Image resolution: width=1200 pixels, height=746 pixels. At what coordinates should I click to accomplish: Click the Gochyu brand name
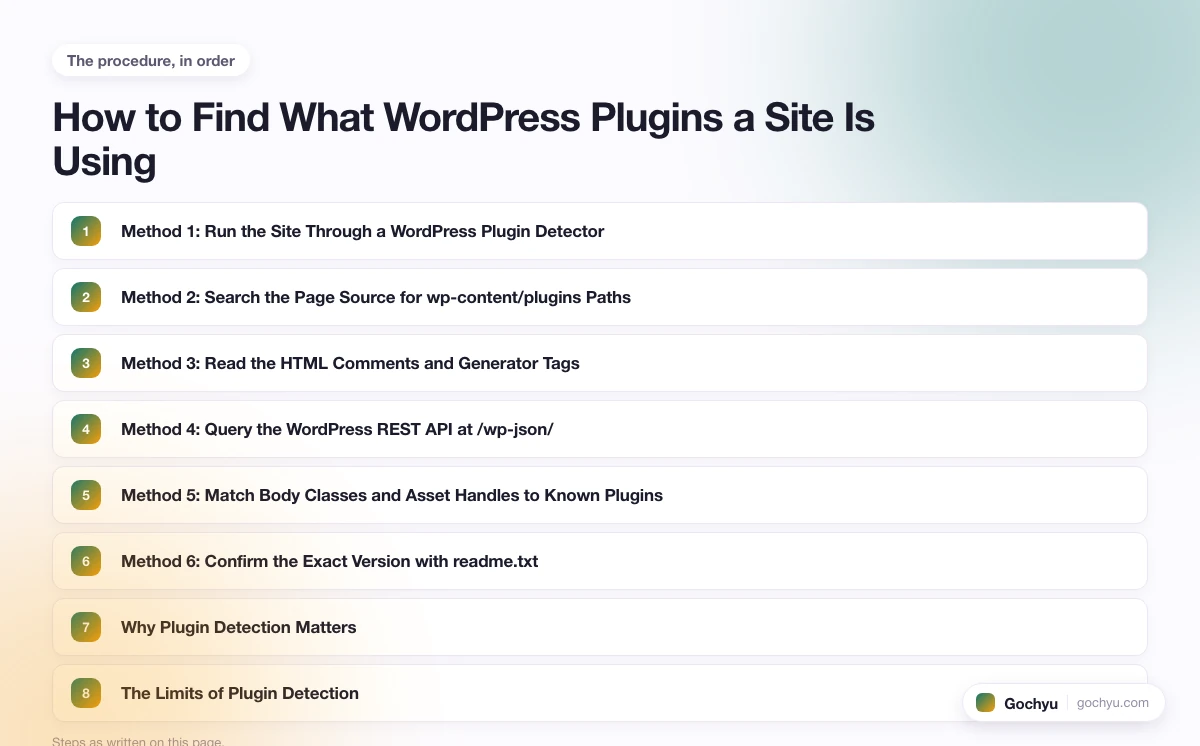point(1031,703)
